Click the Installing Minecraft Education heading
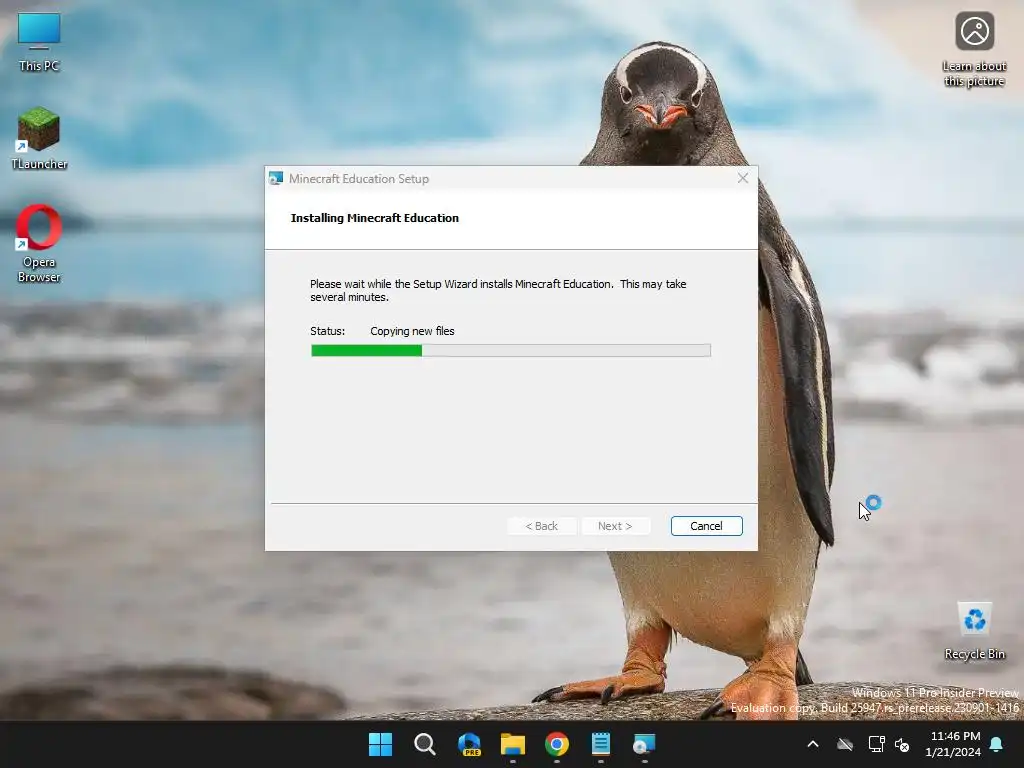Screen dimensions: 1024x768 [374, 218]
